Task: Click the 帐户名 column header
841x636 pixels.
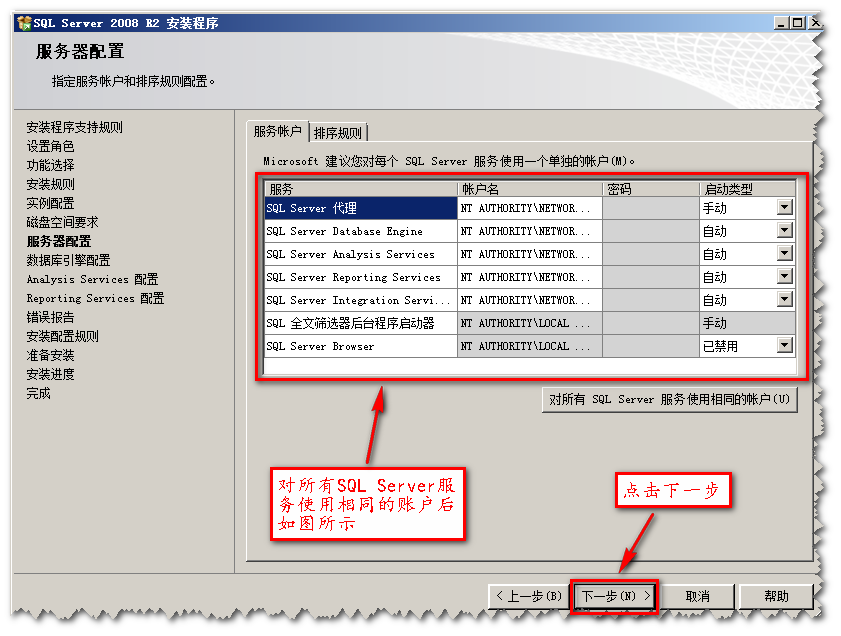Action: tap(530, 189)
